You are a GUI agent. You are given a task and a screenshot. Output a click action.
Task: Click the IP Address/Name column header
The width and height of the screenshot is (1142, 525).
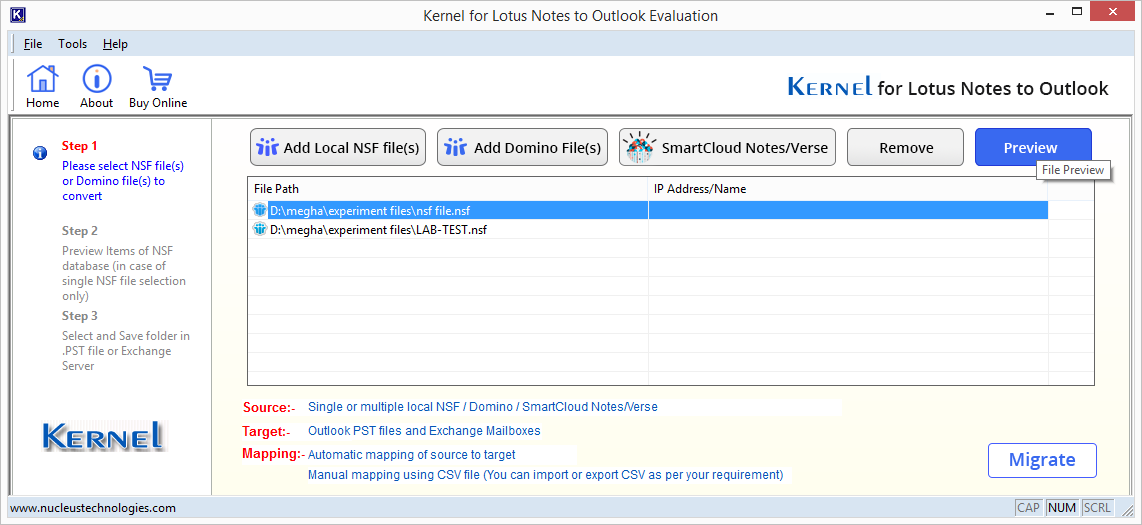(848, 189)
